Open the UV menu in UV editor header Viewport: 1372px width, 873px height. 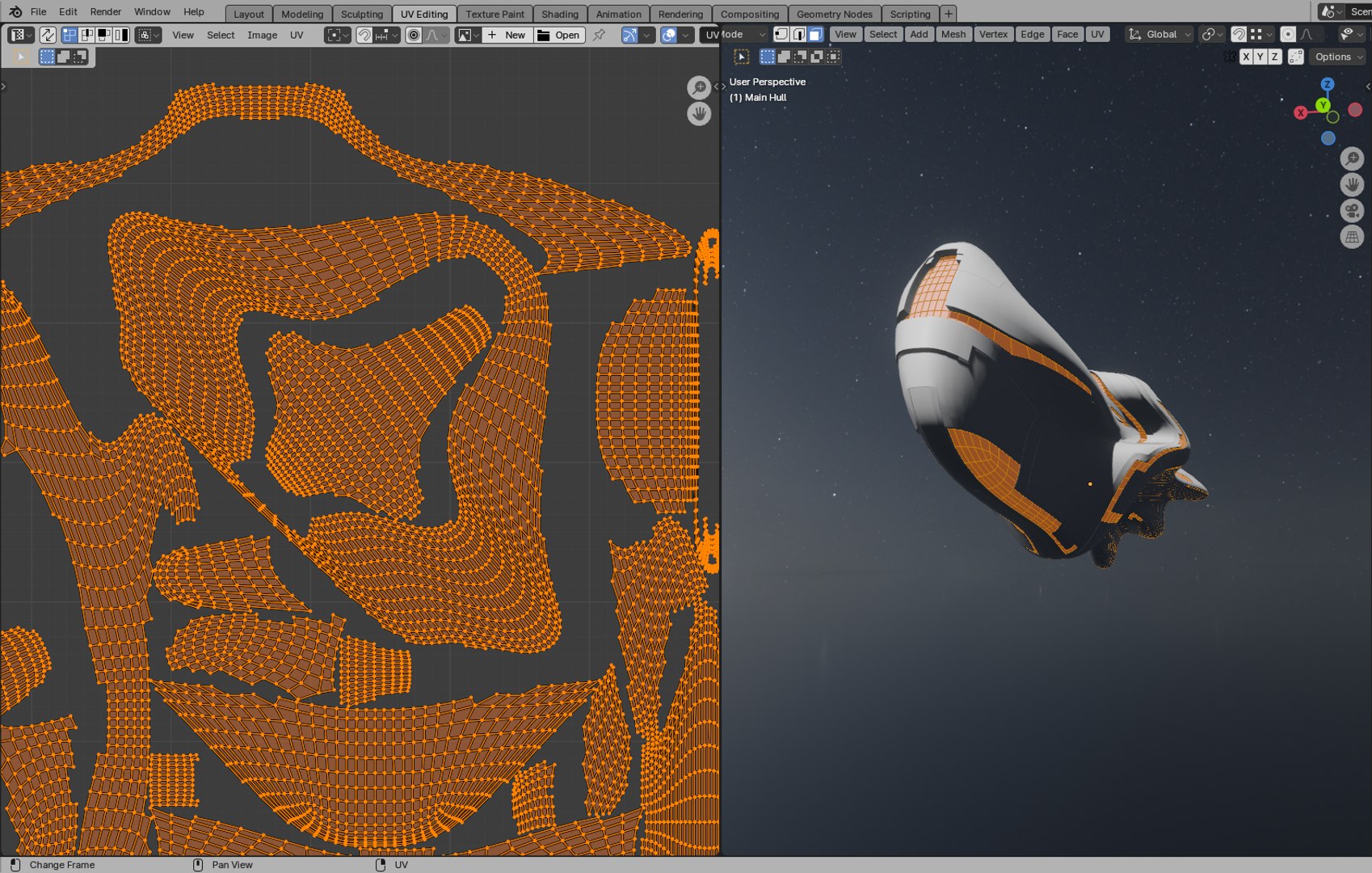[x=297, y=35]
